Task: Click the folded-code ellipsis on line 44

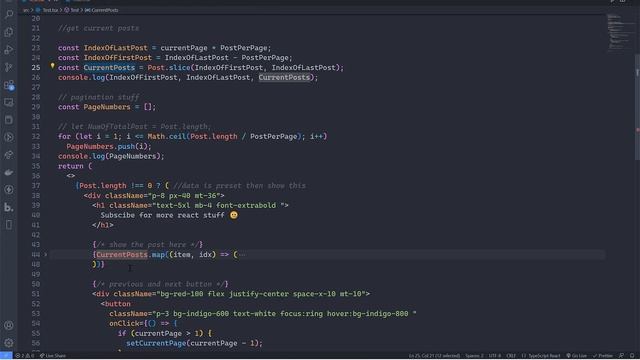Action: (x=242, y=255)
